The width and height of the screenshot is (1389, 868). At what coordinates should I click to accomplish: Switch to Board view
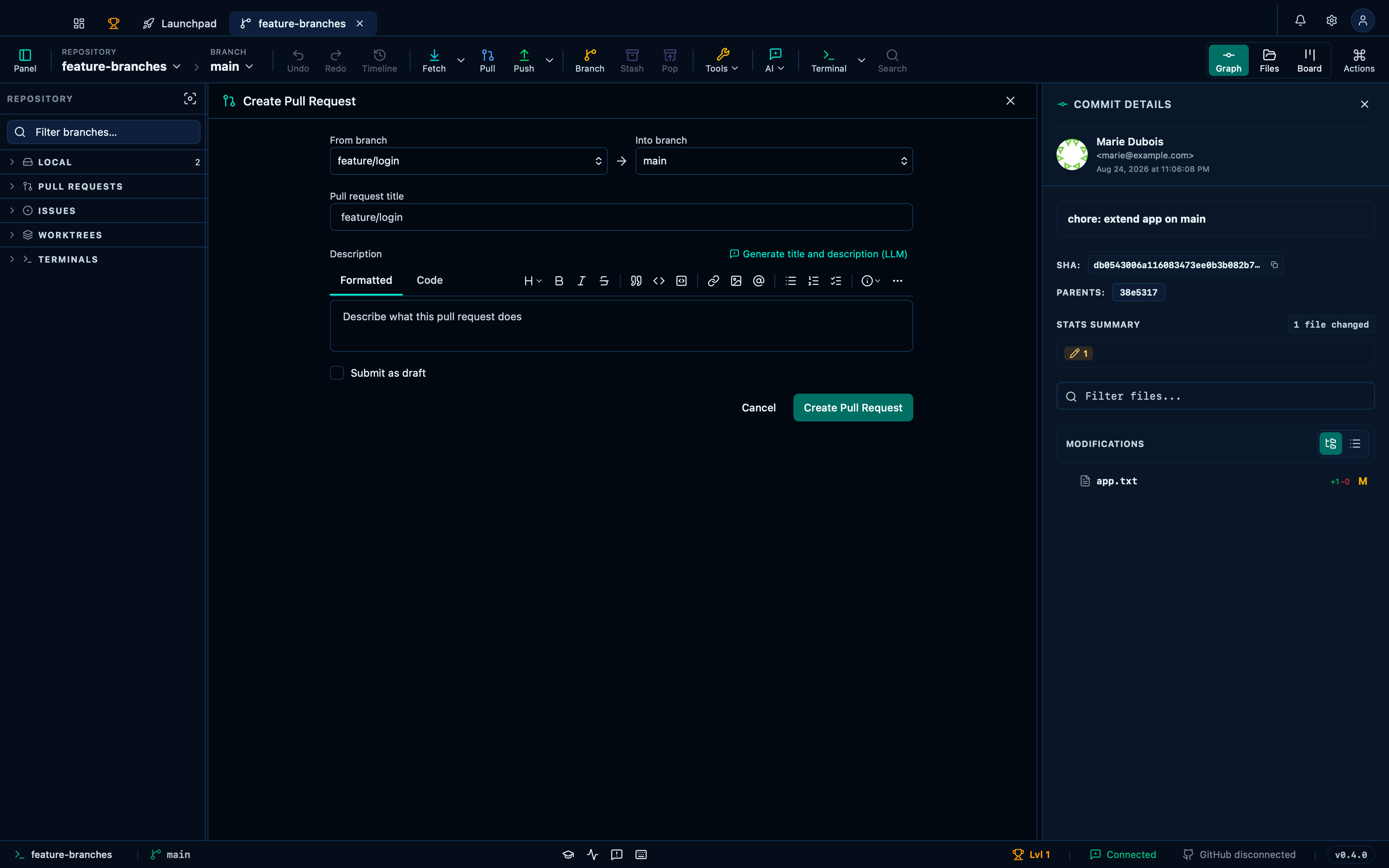coord(1309,60)
